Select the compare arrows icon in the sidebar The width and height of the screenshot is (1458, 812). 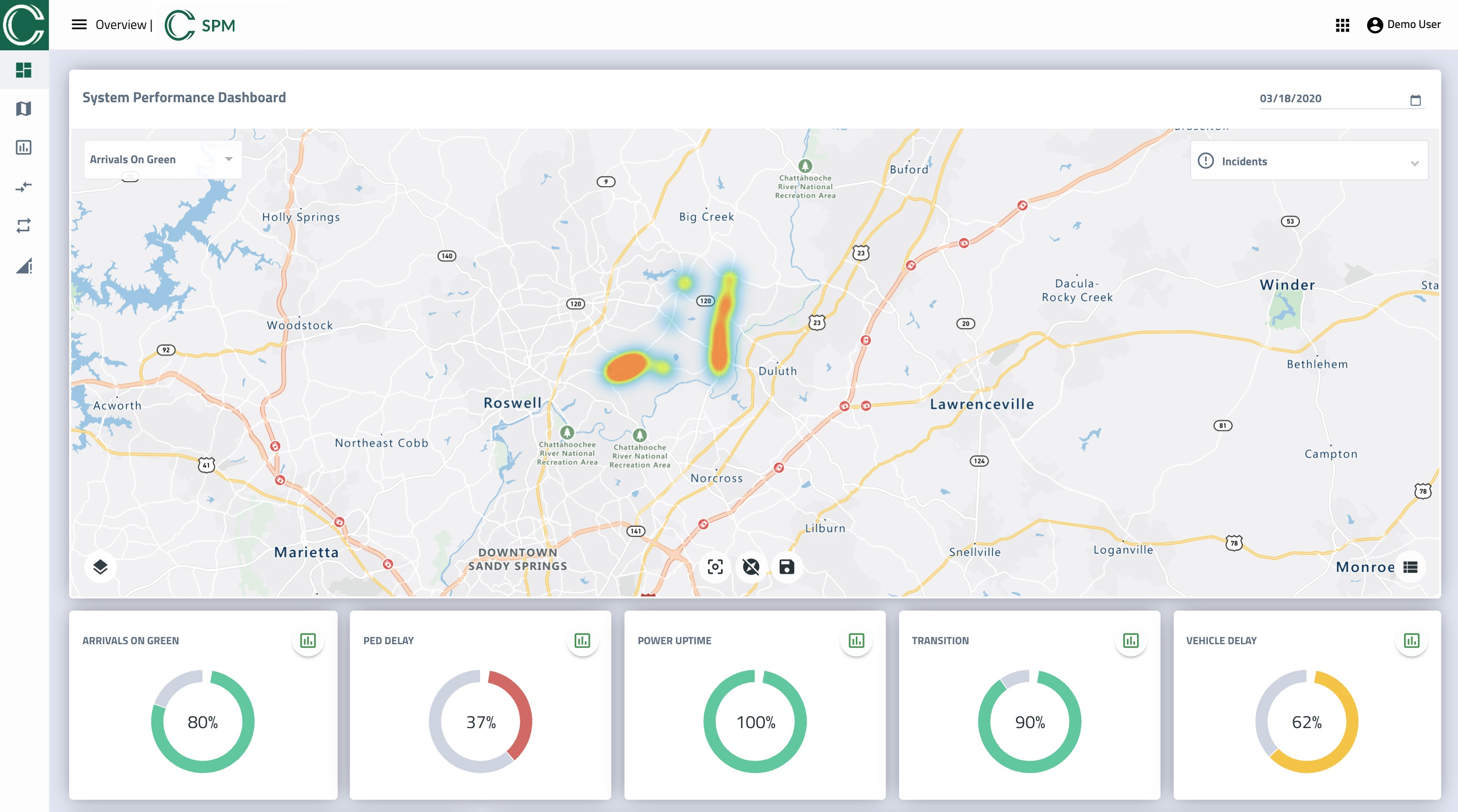[x=24, y=187]
